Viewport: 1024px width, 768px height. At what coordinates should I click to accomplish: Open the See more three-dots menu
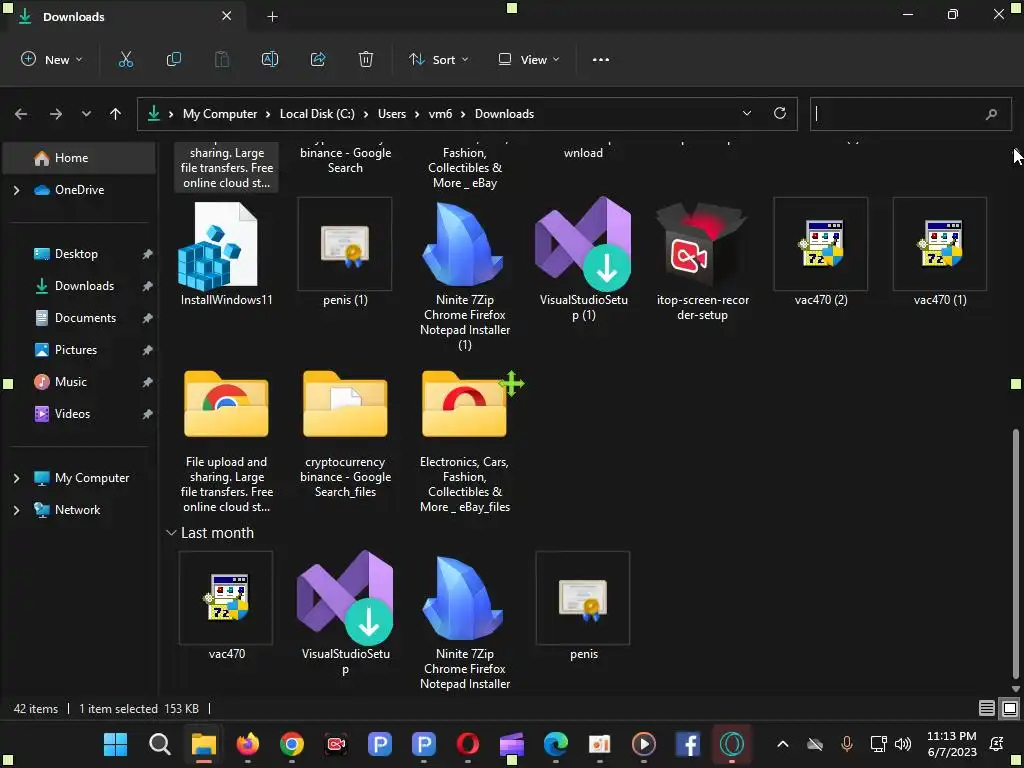[x=601, y=59]
